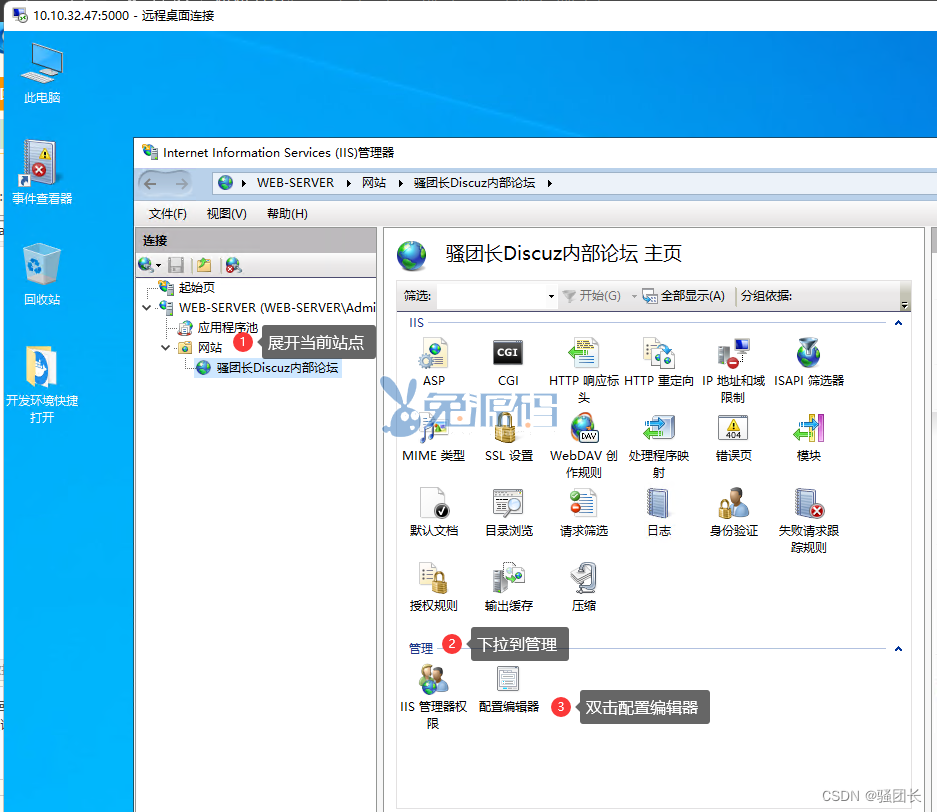Select 应用程序池 in the tree
This screenshot has width=937, height=812.
coord(228,327)
